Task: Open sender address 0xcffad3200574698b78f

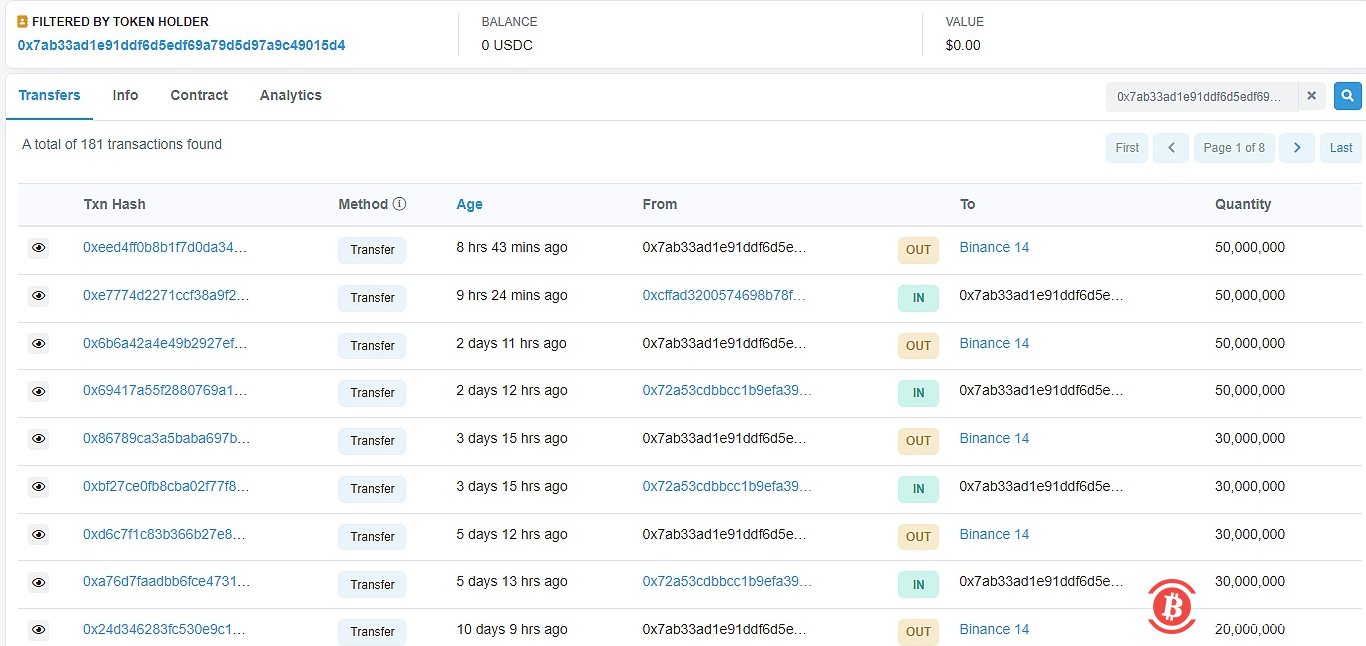Action: coord(723,295)
